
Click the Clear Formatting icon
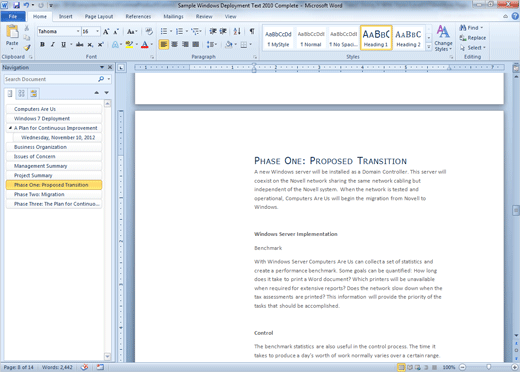pyautogui.click(x=149, y=31)
